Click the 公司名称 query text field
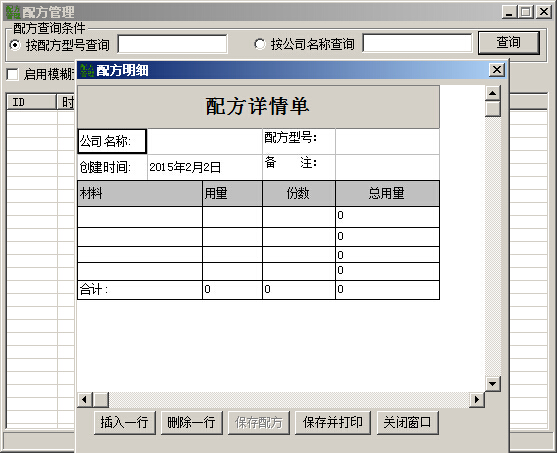 click(417, 43)
